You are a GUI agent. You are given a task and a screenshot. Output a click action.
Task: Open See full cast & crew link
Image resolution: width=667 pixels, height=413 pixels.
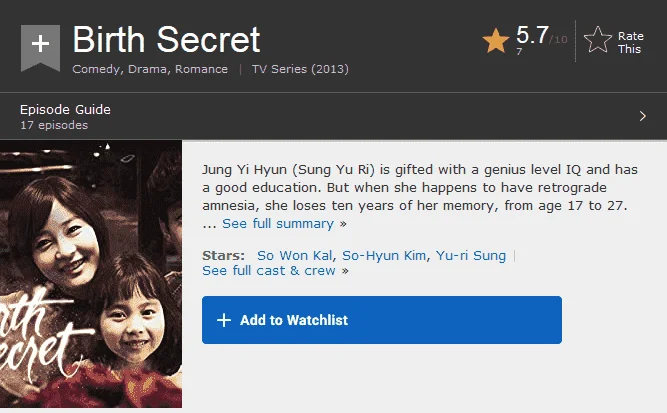(x=269, y=271)
